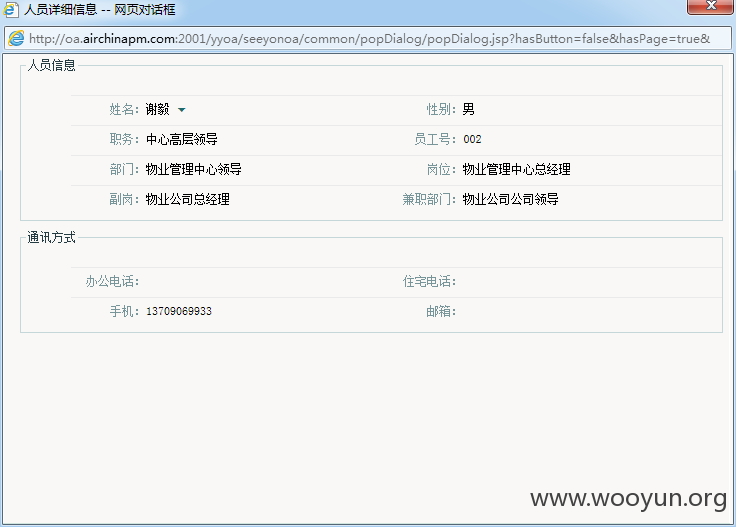Click position value 物业管理中心总经理
Screen dimensions: 736x527
point(516,169)
